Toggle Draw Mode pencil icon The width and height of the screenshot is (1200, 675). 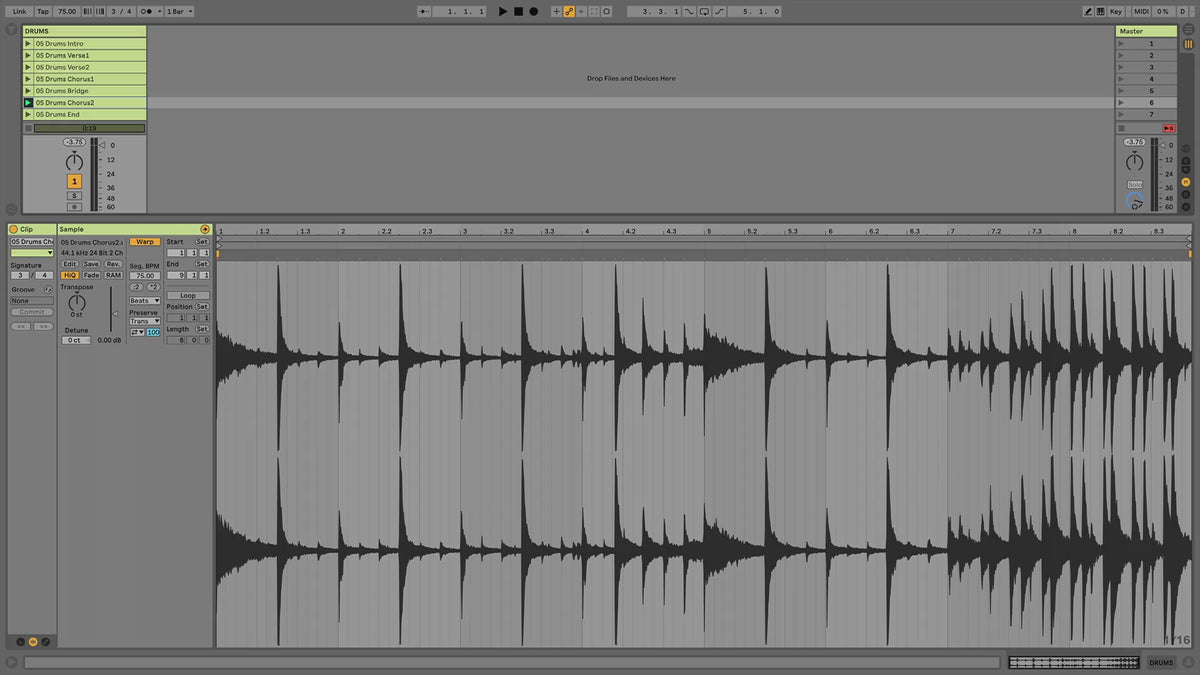coord(1088,11)
